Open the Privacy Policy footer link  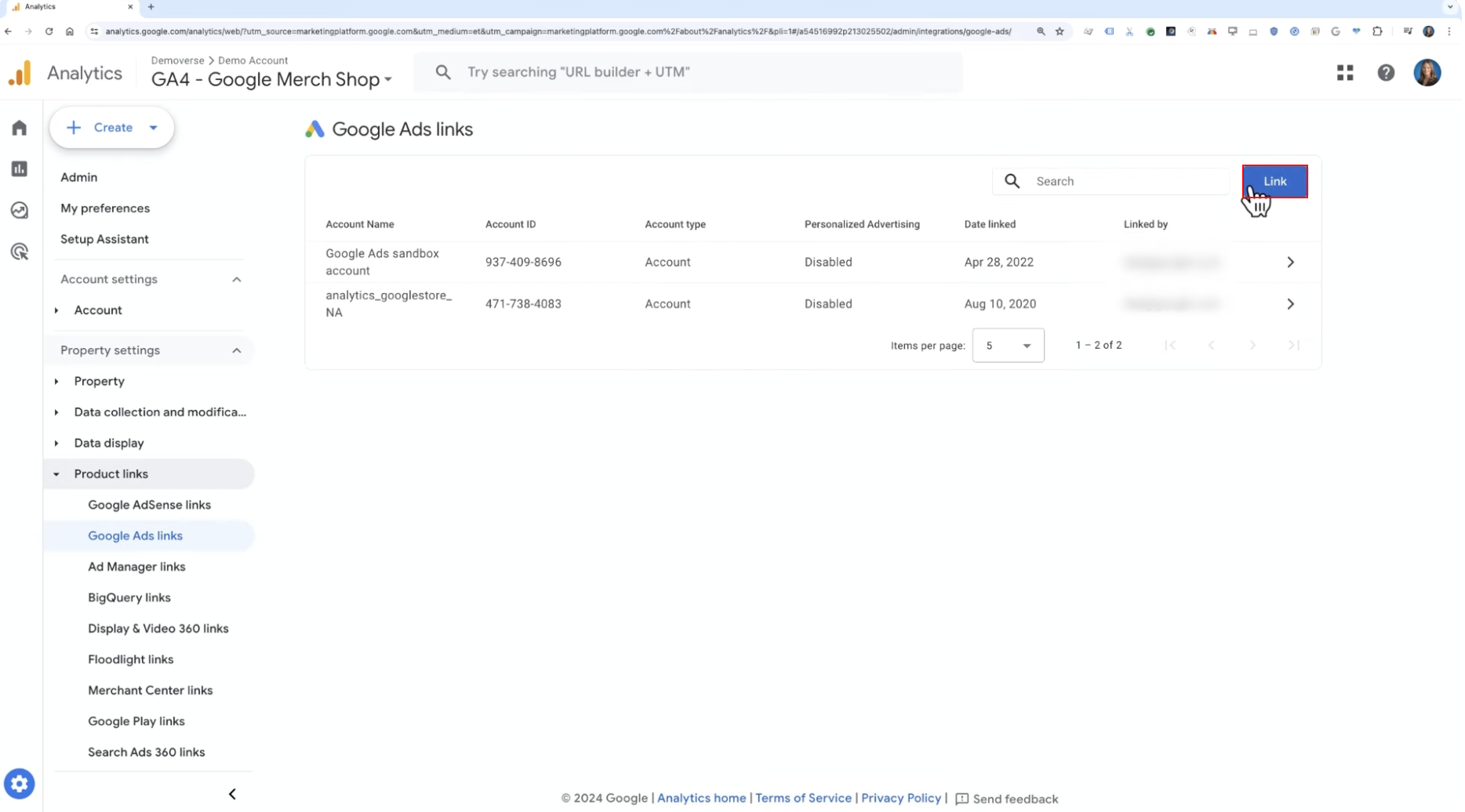point(902,798)
